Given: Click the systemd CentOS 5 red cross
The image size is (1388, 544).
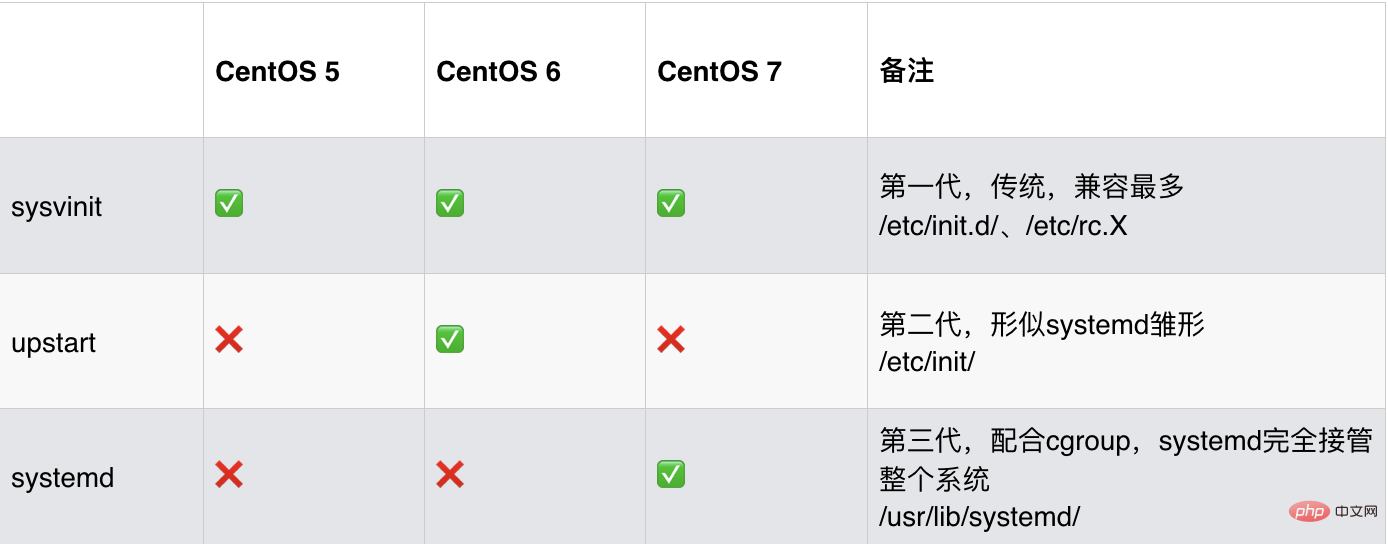Looking at the screenshot, I should click(229, 474).
